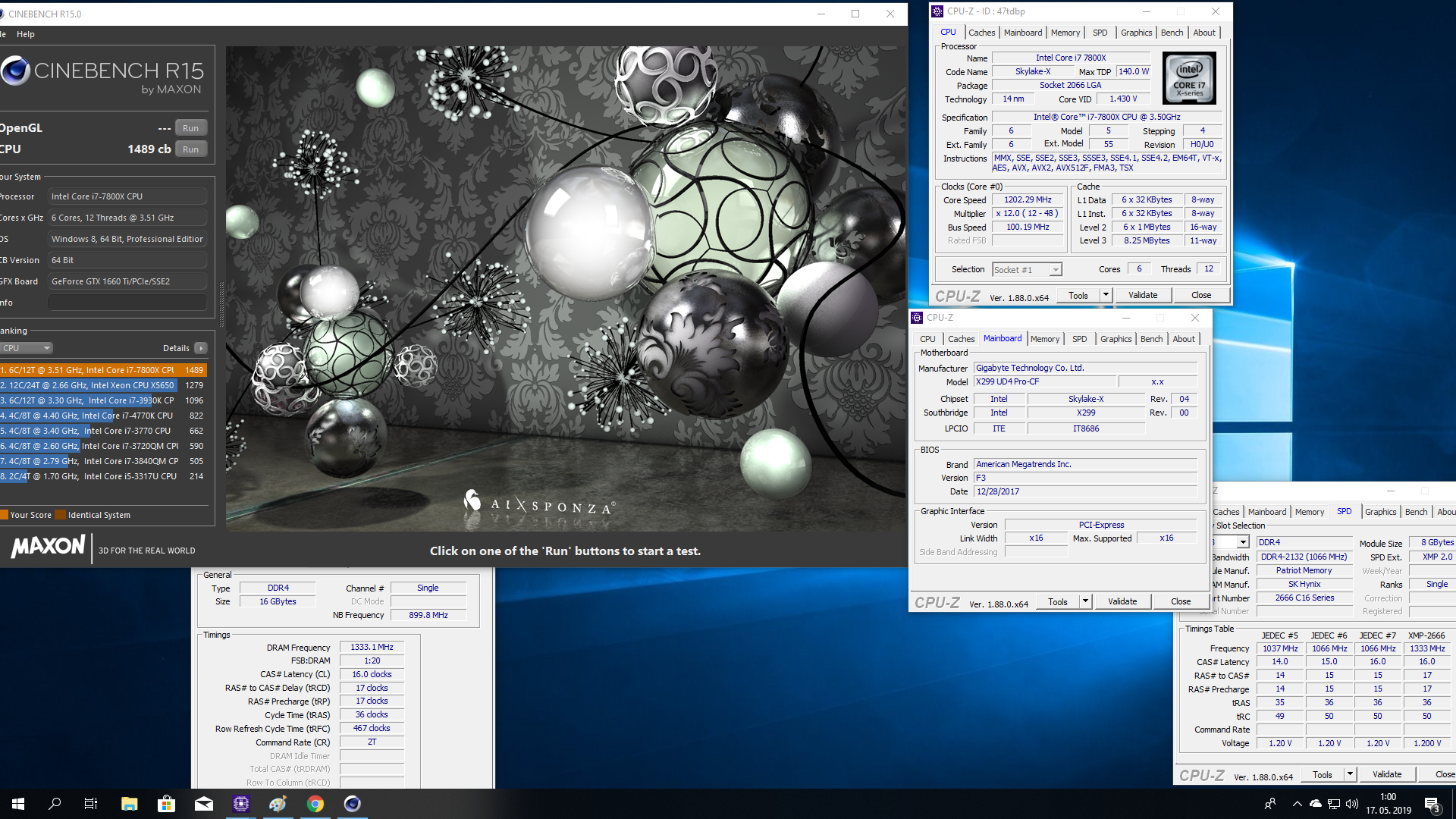Click the AIXSPONZA logo in render view
This screenshot has width=1456, height=819.
pos(539,501)
